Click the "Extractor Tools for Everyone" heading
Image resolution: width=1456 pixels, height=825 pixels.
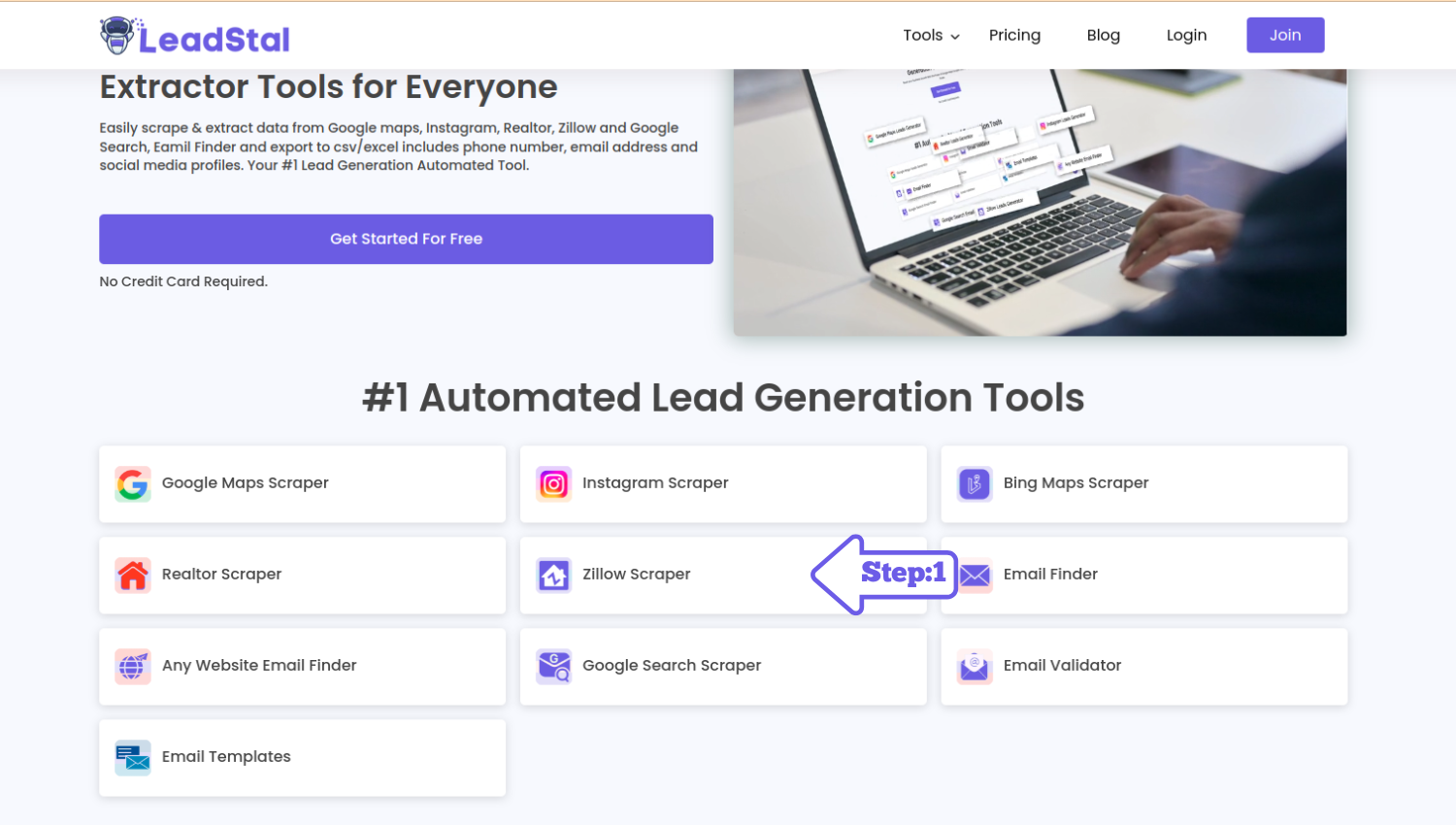(x=328, y=87)
